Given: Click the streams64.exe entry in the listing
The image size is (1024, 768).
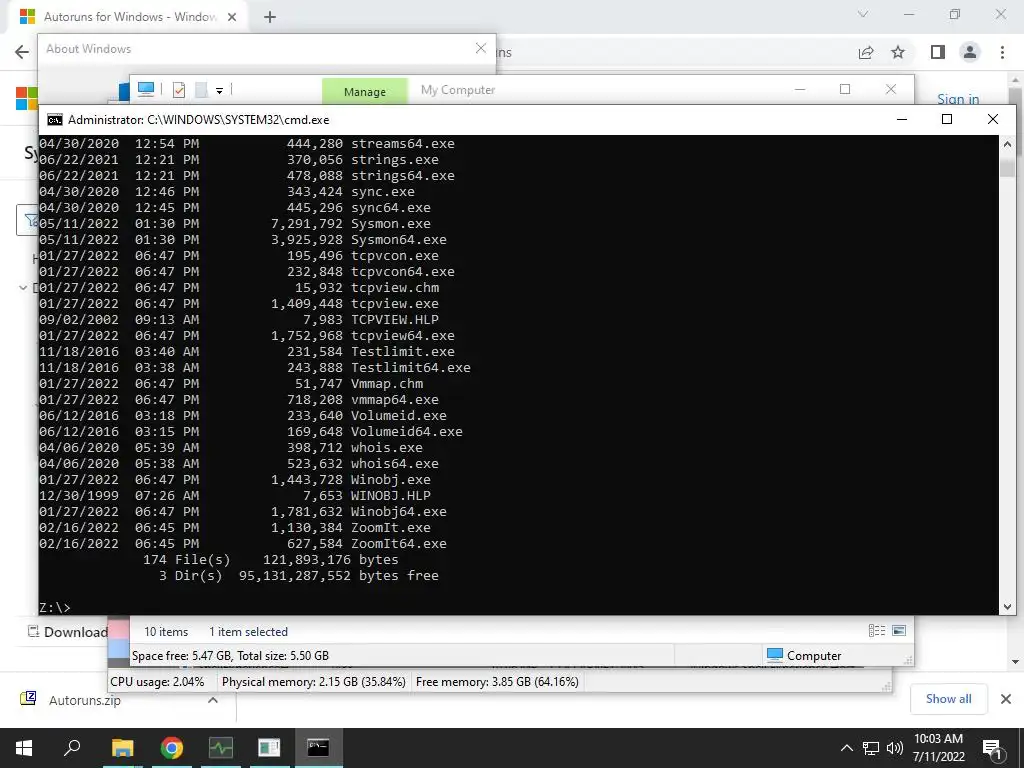Looking at the screenshot, I should [402, 144].
